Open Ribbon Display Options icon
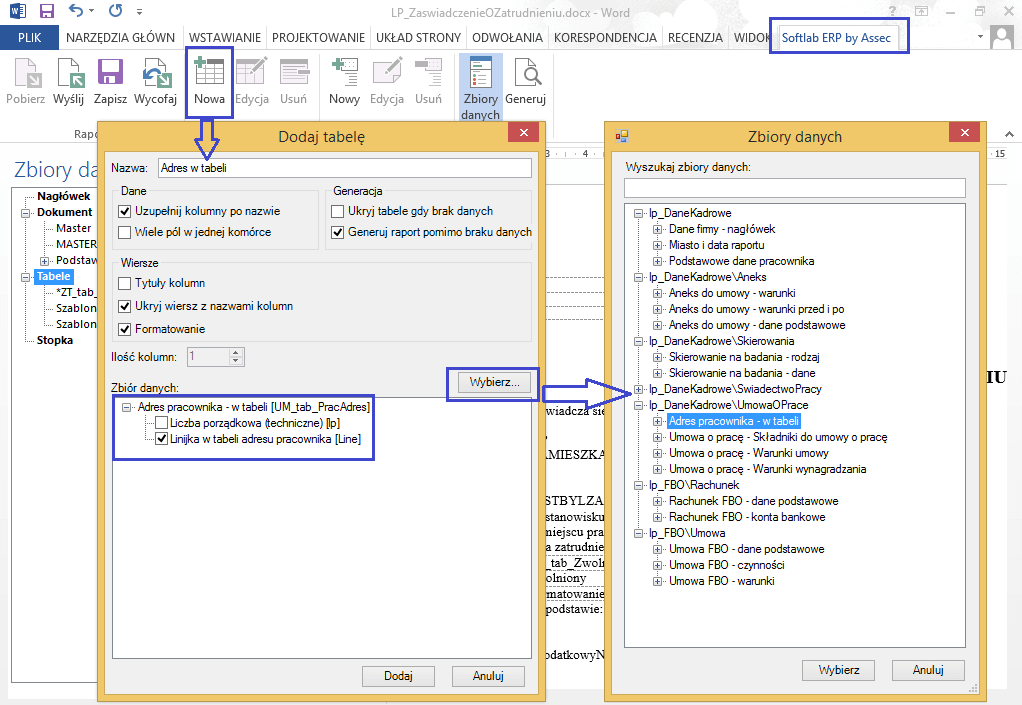1022x705 pixels. click(x=921, y=11)
